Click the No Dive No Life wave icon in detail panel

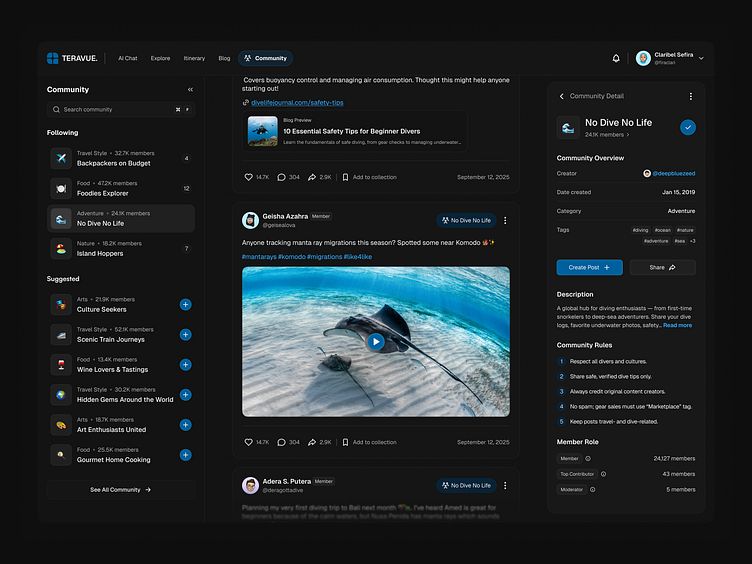[x=568, y=128]
